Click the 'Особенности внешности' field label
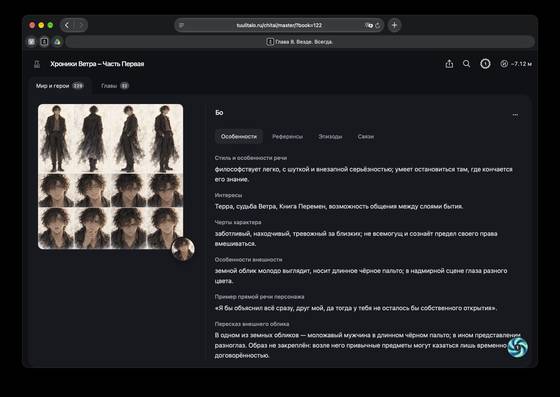This screenshot has height=397, width=560. click(x=249, y=260)
